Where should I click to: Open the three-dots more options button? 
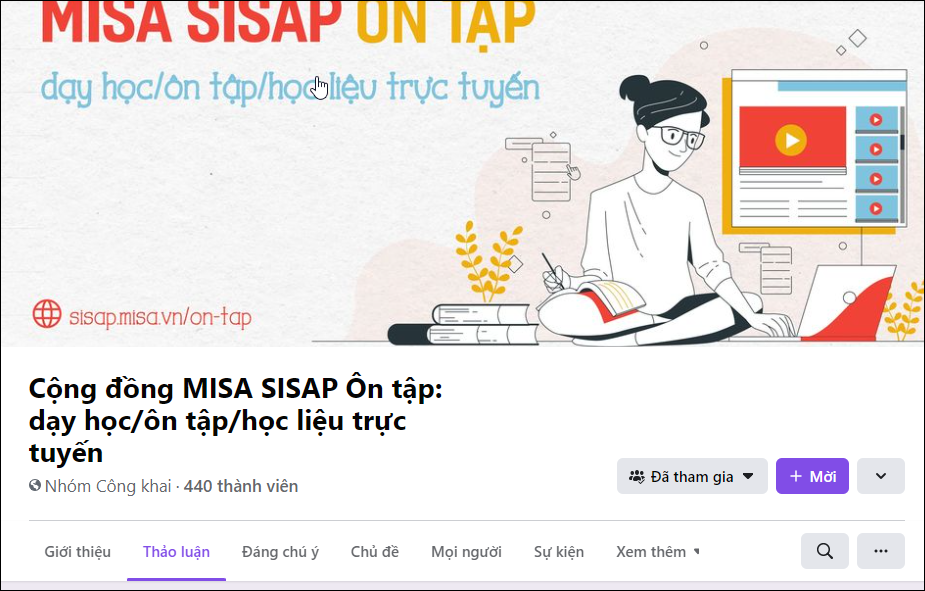[x=880, y=551]
